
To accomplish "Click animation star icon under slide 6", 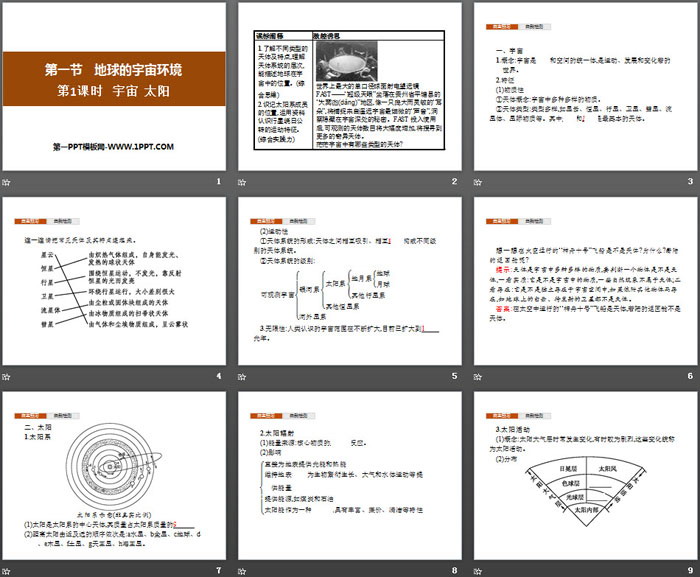I will point(478,377).
